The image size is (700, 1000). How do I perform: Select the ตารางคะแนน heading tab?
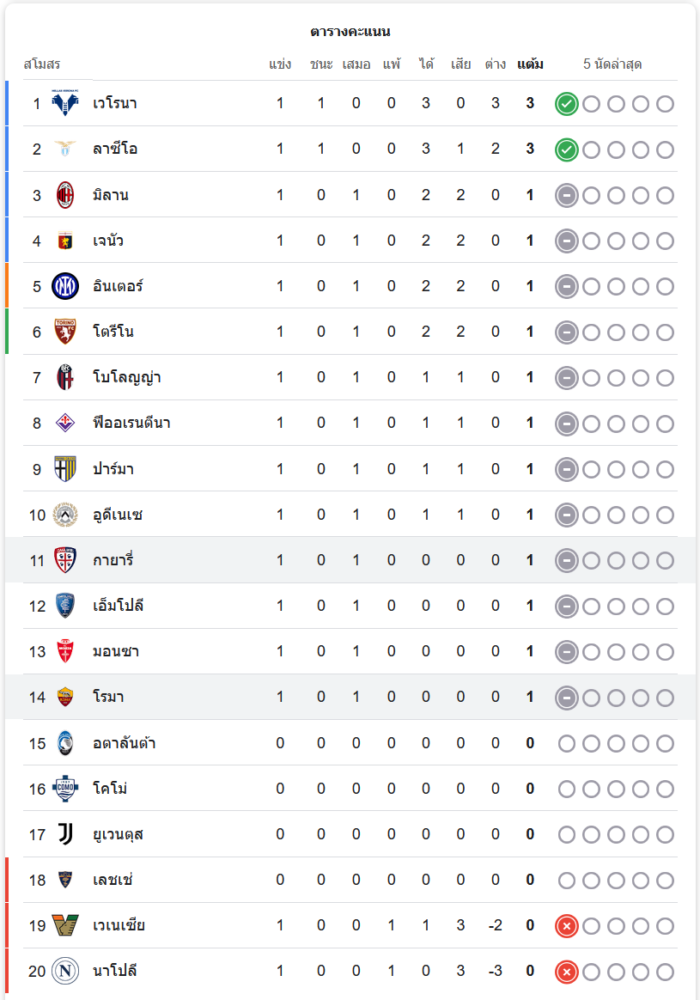[x=350, y=32]
